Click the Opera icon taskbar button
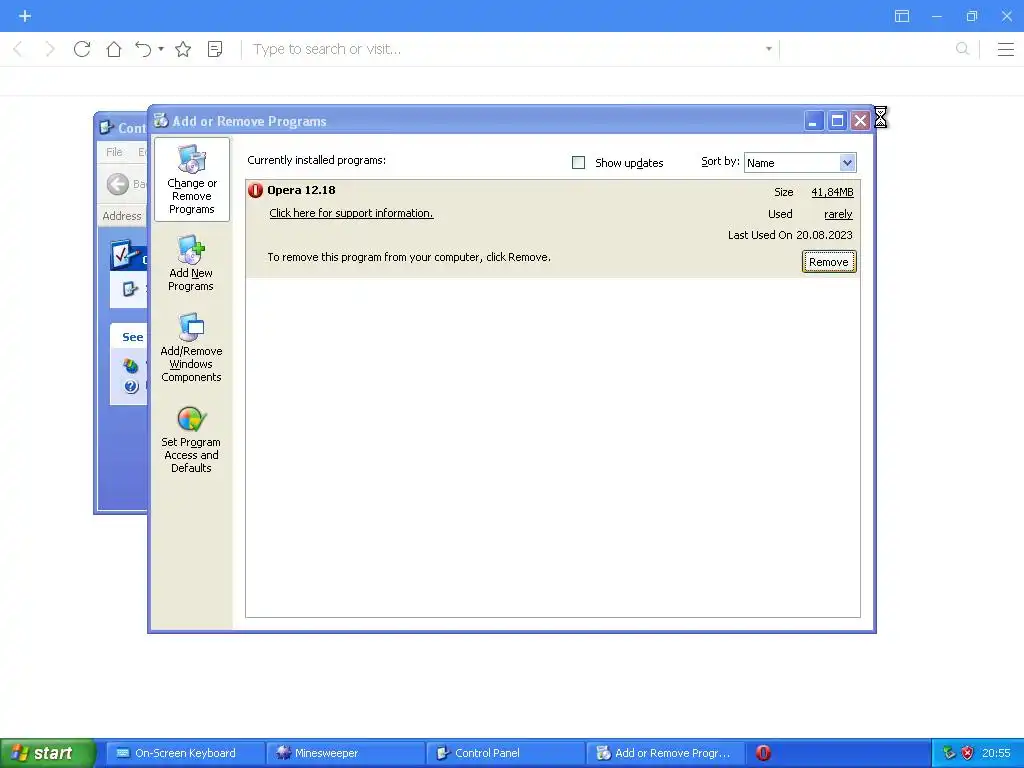The width and height of the screenshot is (1024, 768). click(x=763, y=753)
